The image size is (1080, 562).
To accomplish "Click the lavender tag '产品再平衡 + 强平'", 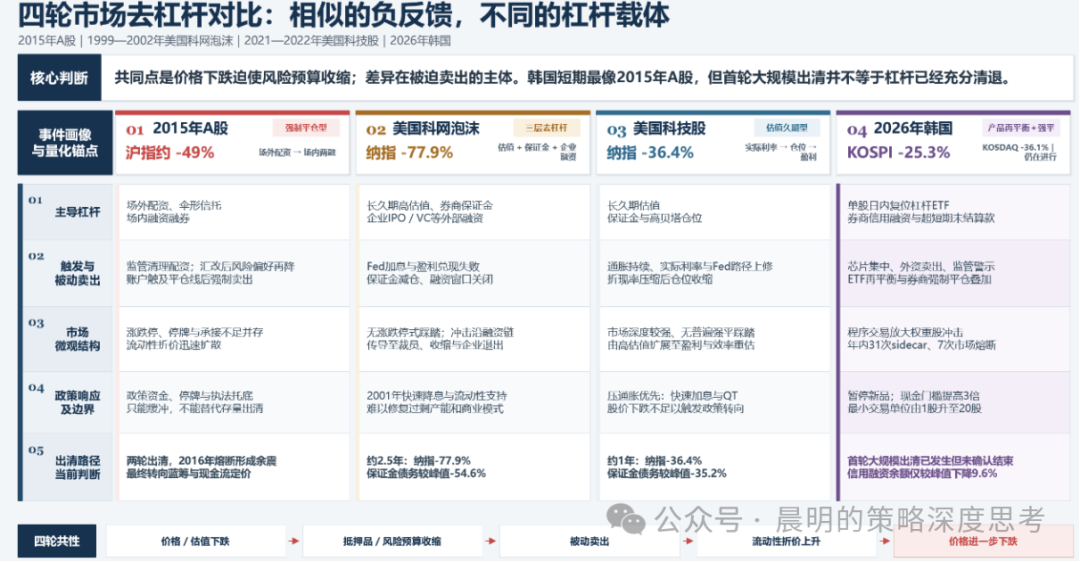I will (x=1021, y=127).
